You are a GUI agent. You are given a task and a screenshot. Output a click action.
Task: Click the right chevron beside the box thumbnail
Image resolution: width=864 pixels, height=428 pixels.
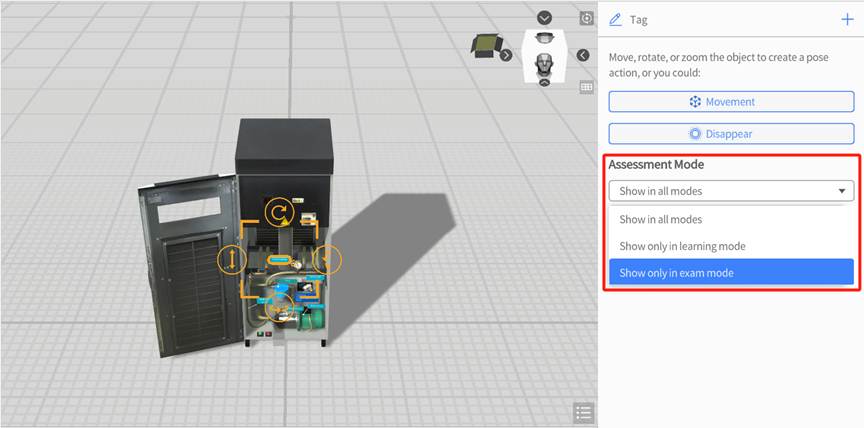[x=506, y=55]
